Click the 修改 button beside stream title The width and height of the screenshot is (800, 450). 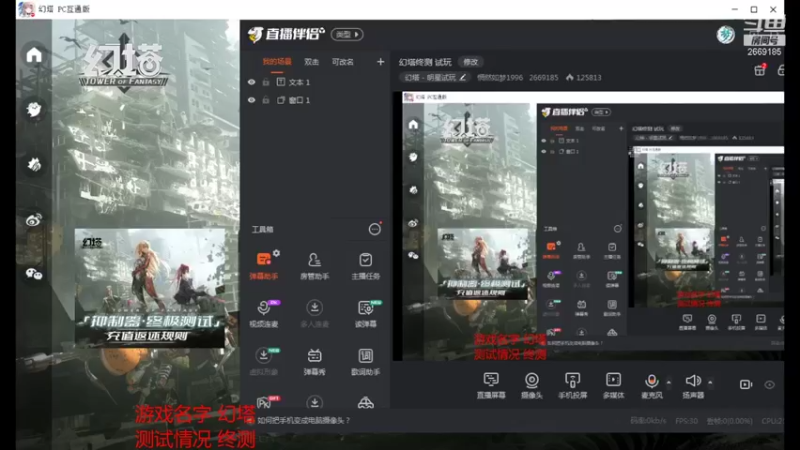click(x=470, y=62)
